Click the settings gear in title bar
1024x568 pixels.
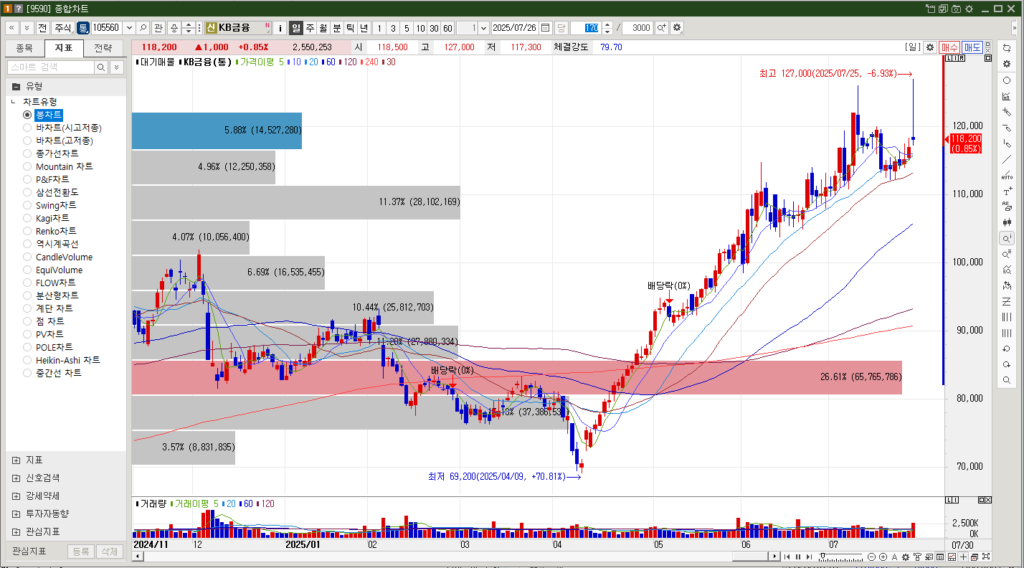(x=969, y=8)
